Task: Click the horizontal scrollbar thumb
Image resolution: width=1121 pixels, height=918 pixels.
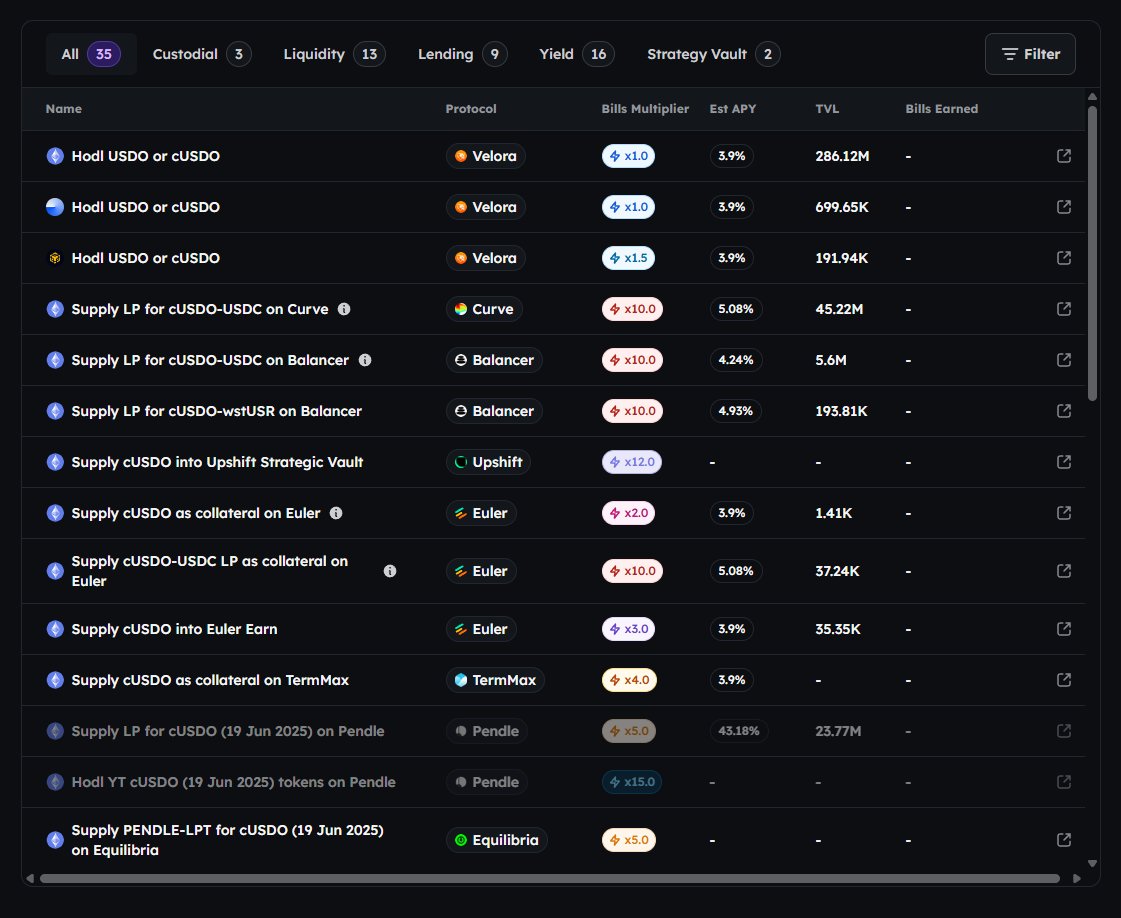Action: [550, 878]
